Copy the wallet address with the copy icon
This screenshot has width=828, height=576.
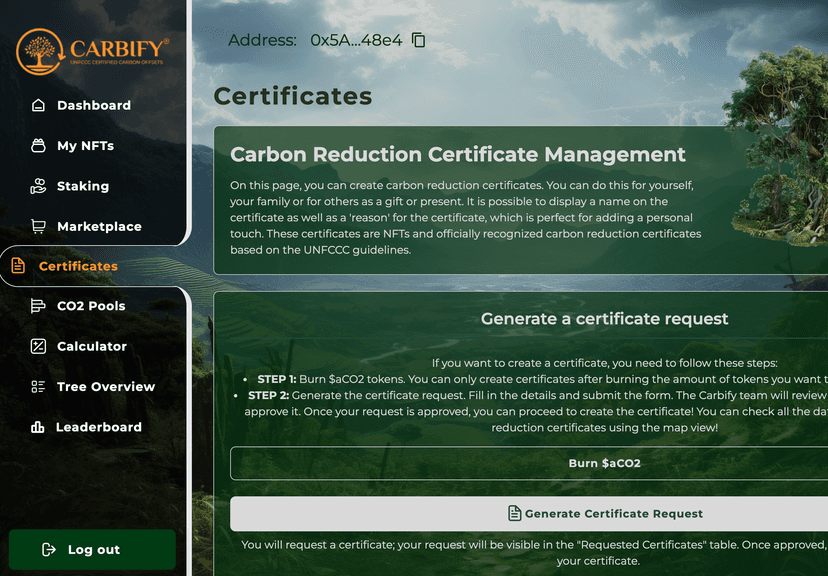417,39
